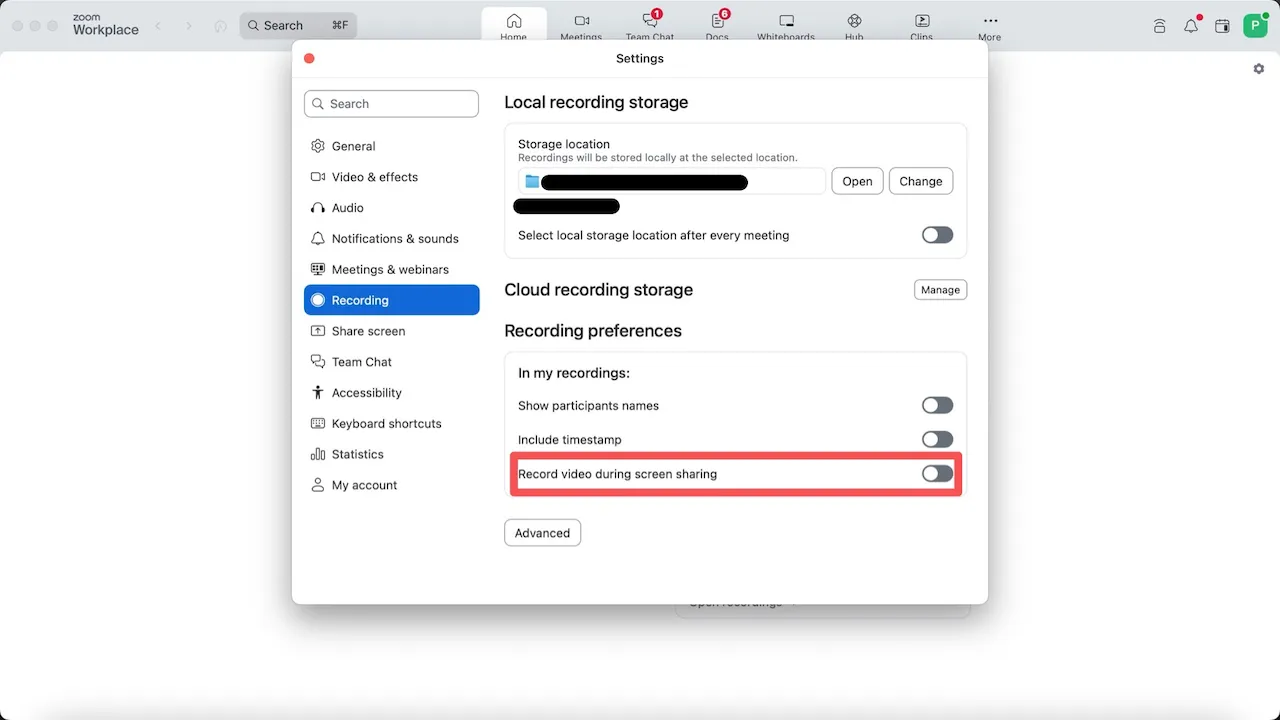Image resolution: width=1280 pixels, height=720 pixels.
Task: Turn on Include timestamp toggle
Action: tap(937, 440)
